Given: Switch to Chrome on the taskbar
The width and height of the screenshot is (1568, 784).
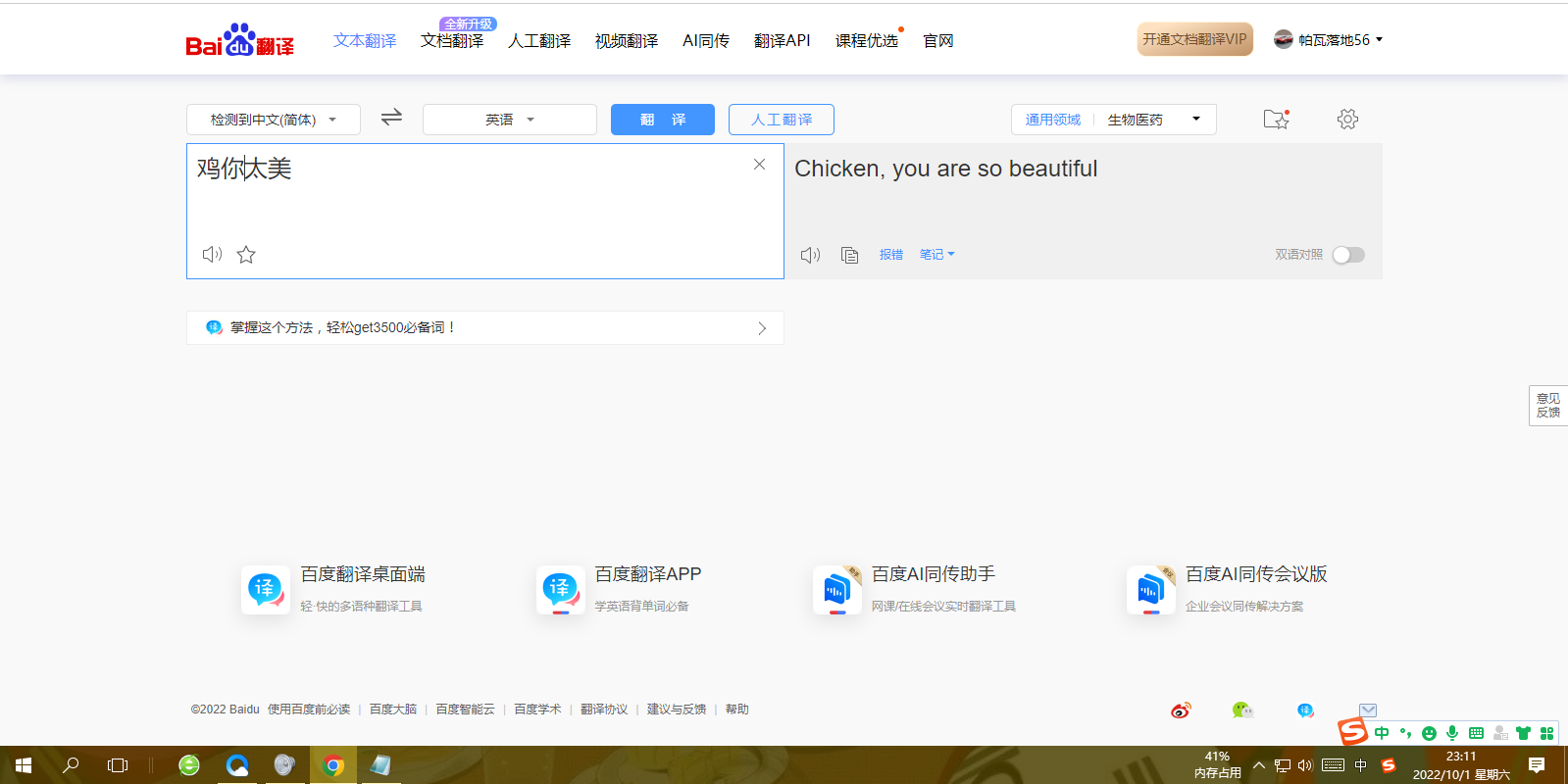Looking at the screenshot, I should (x=333, y=765).
